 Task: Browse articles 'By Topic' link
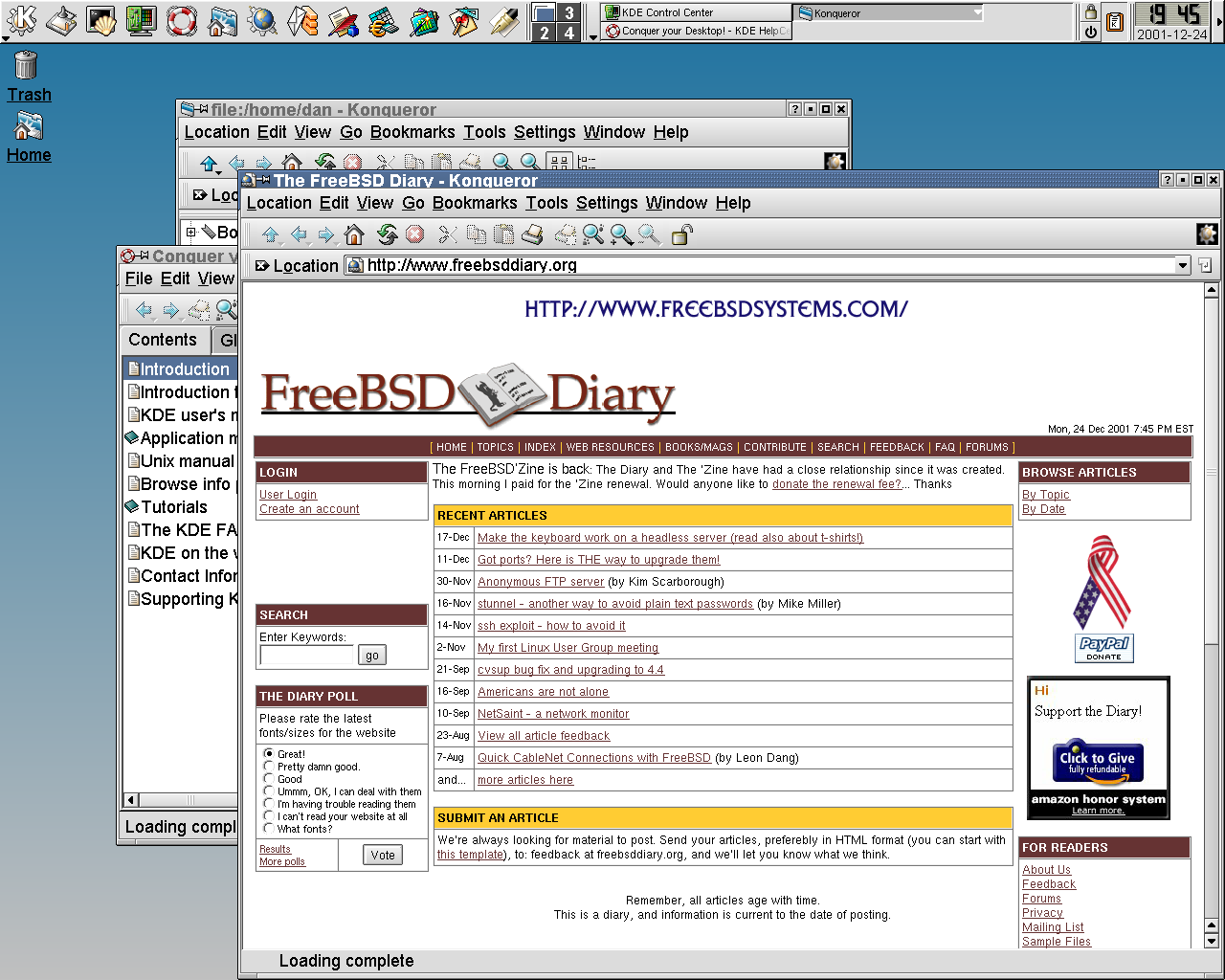(1046, 495)
